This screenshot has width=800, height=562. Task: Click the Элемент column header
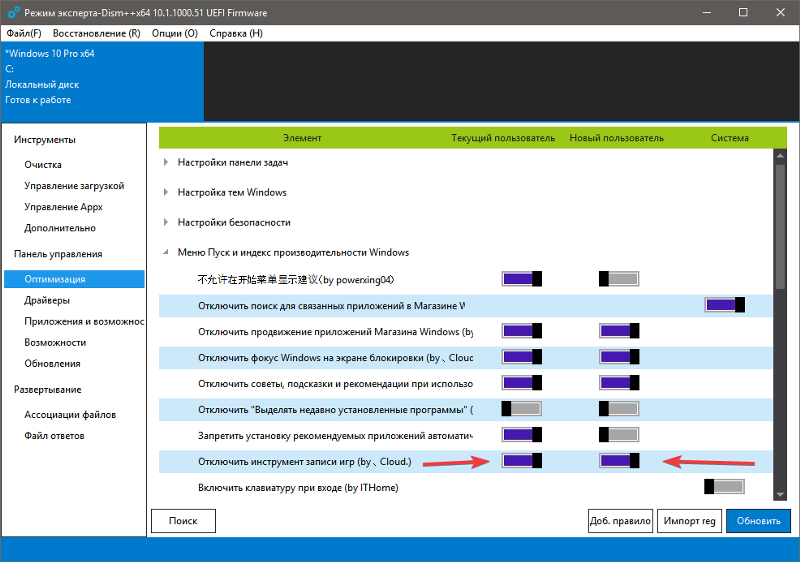[302, 138]
